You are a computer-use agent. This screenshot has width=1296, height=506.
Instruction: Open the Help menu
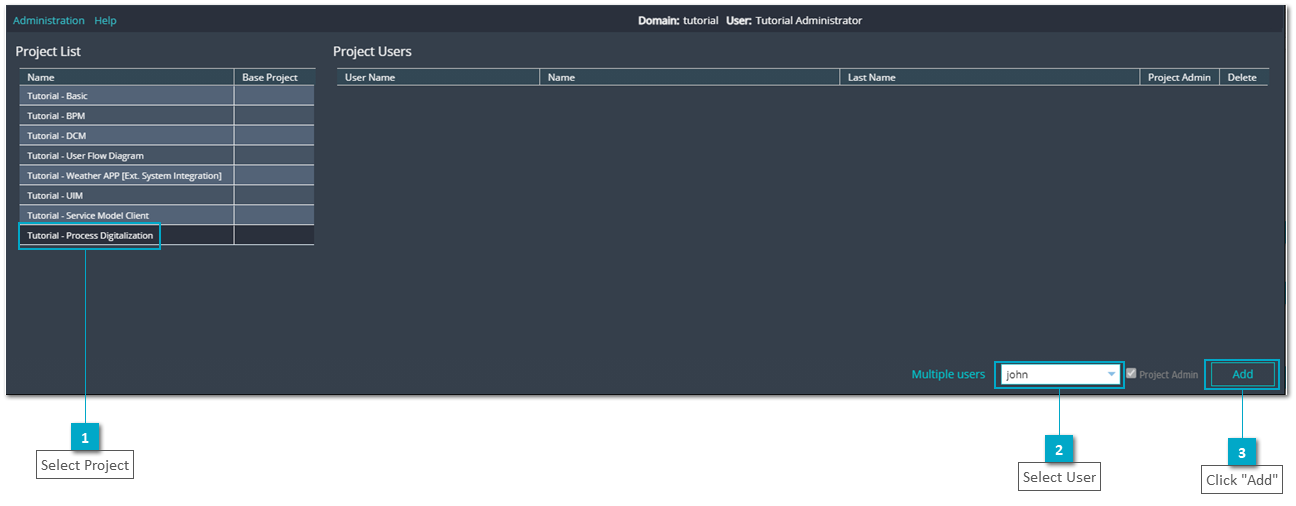pos(105,20)
